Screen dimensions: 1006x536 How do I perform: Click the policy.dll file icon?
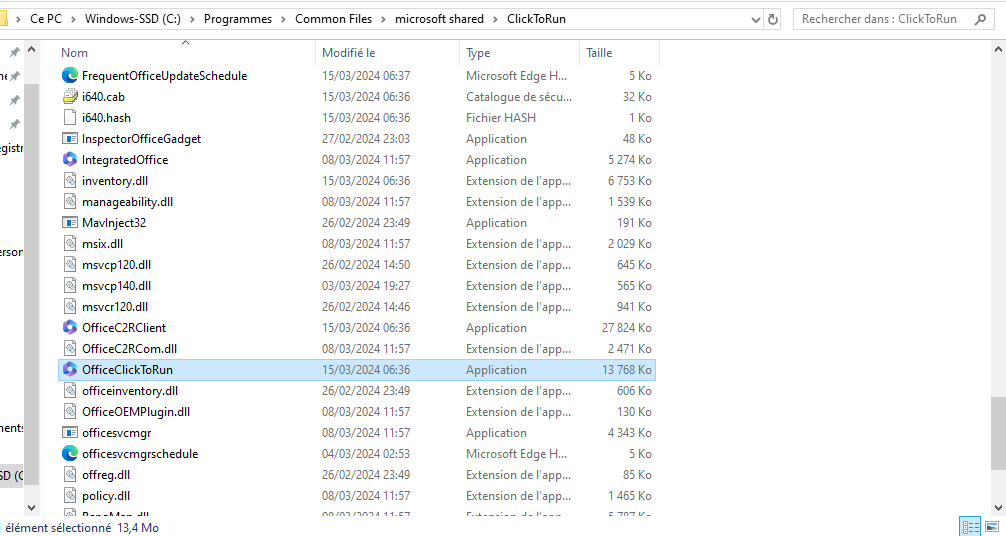[70, 496]
